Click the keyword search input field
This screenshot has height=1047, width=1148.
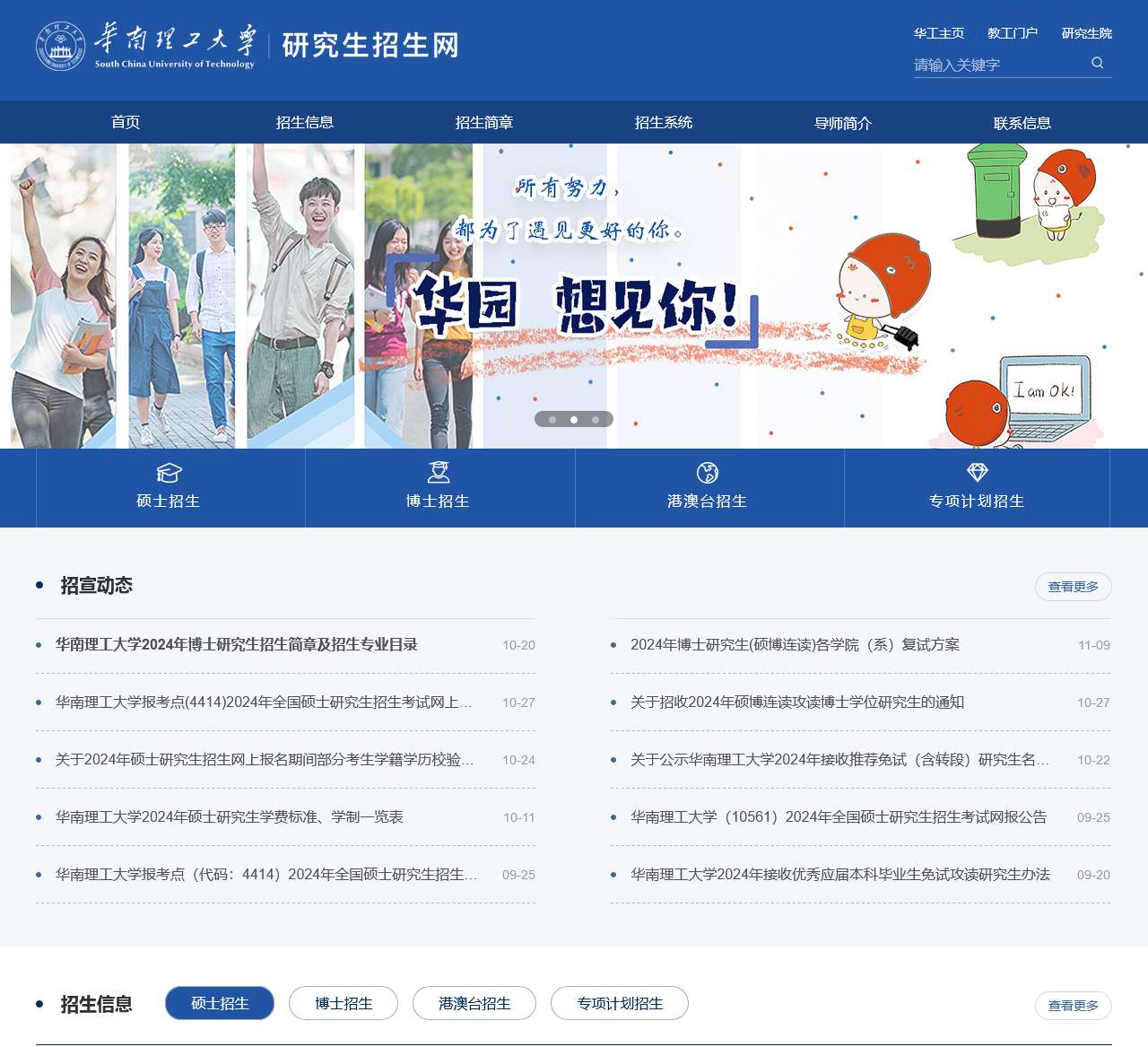pos(999,65)
